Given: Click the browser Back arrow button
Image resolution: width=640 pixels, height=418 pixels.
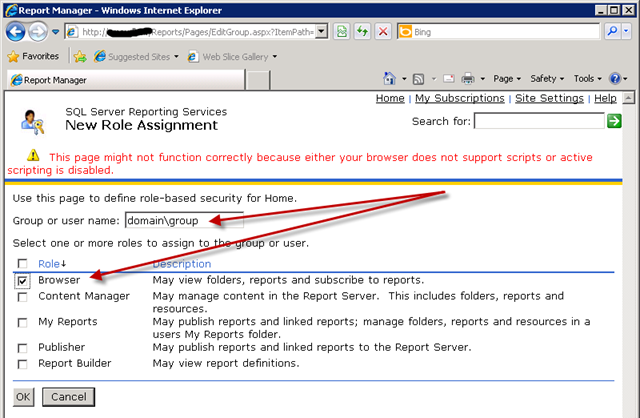Looking at the screenshot, I should tap(17, 32).
